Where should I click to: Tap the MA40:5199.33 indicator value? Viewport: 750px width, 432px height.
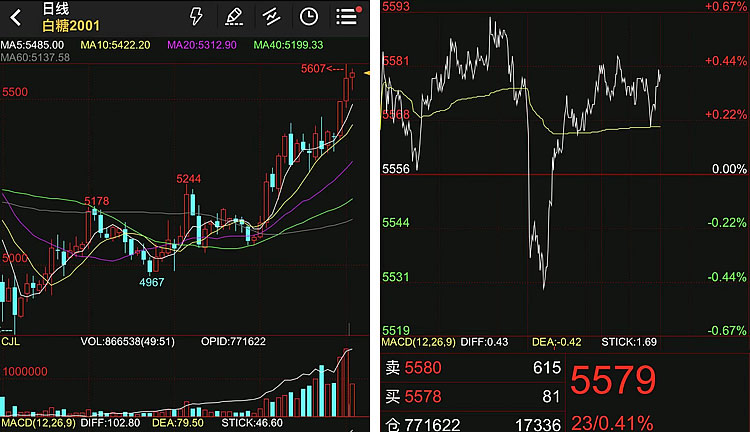click(288, 45)
